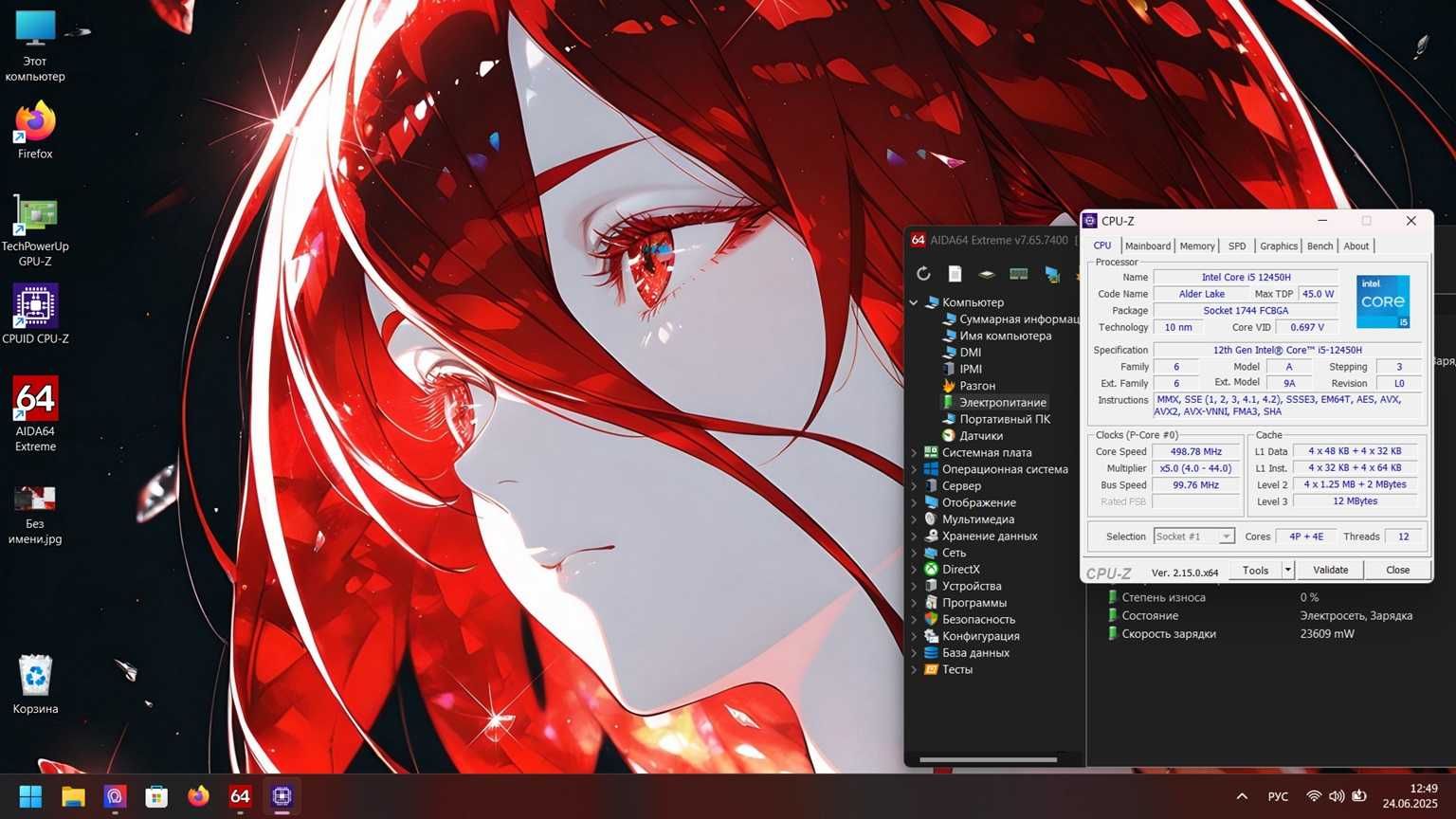Open the Firefox desktop shortcut

click(x=35, y=130)
